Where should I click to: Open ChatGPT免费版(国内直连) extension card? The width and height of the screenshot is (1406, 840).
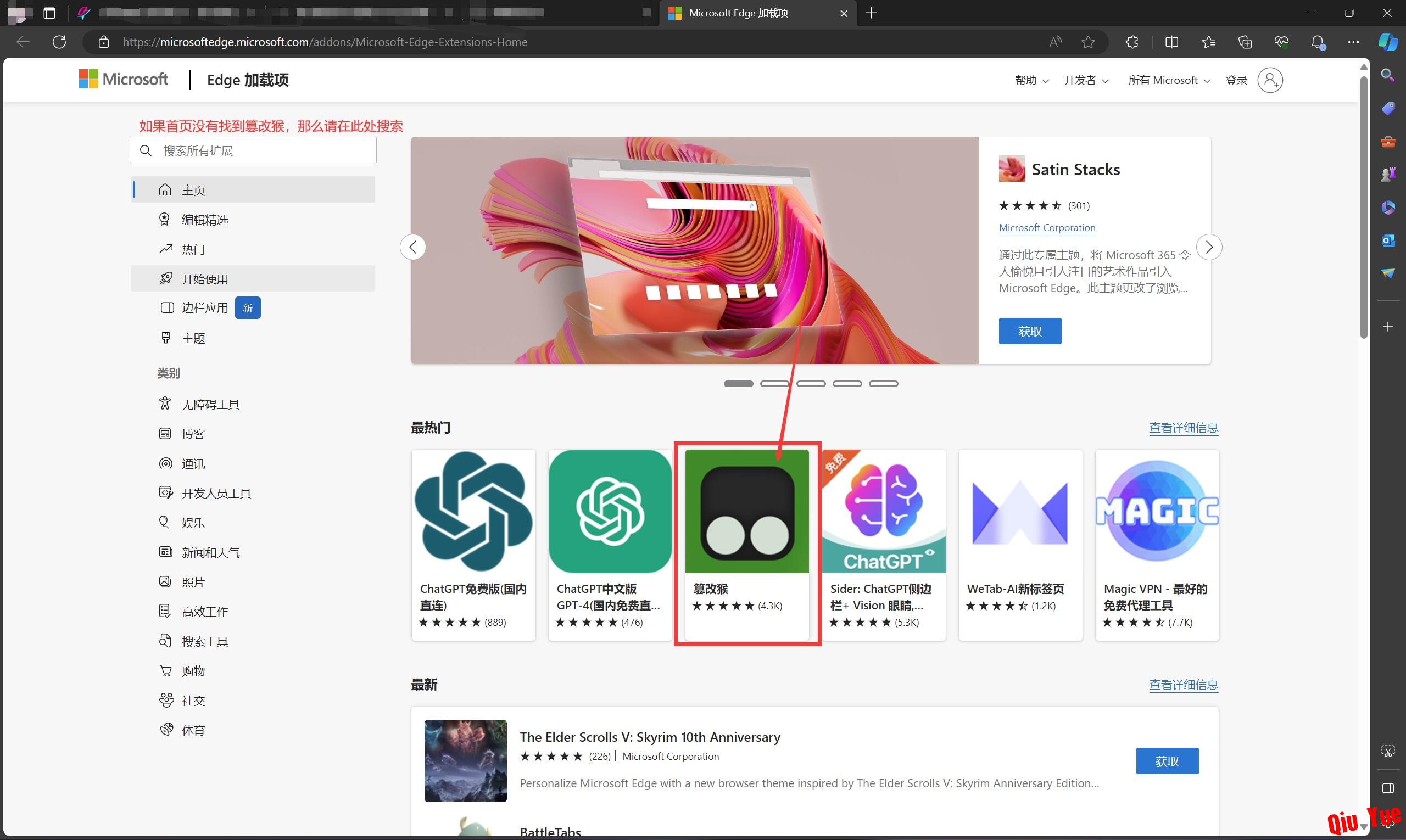click(473, 545)
